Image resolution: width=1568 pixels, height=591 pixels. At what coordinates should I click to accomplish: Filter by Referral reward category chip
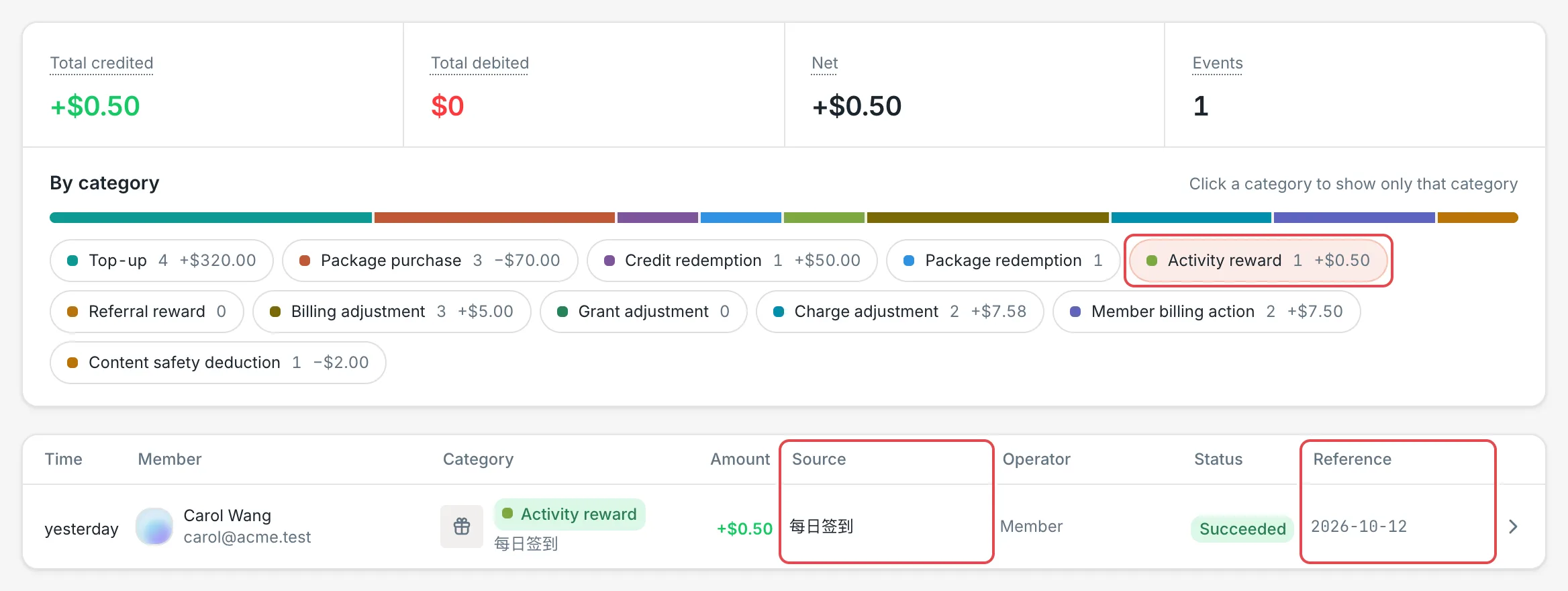147,312
